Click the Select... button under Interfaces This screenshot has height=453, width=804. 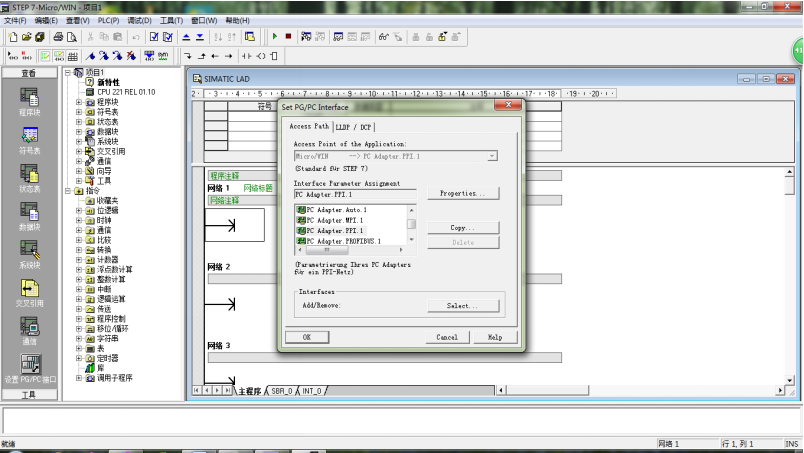coord(463,306)
